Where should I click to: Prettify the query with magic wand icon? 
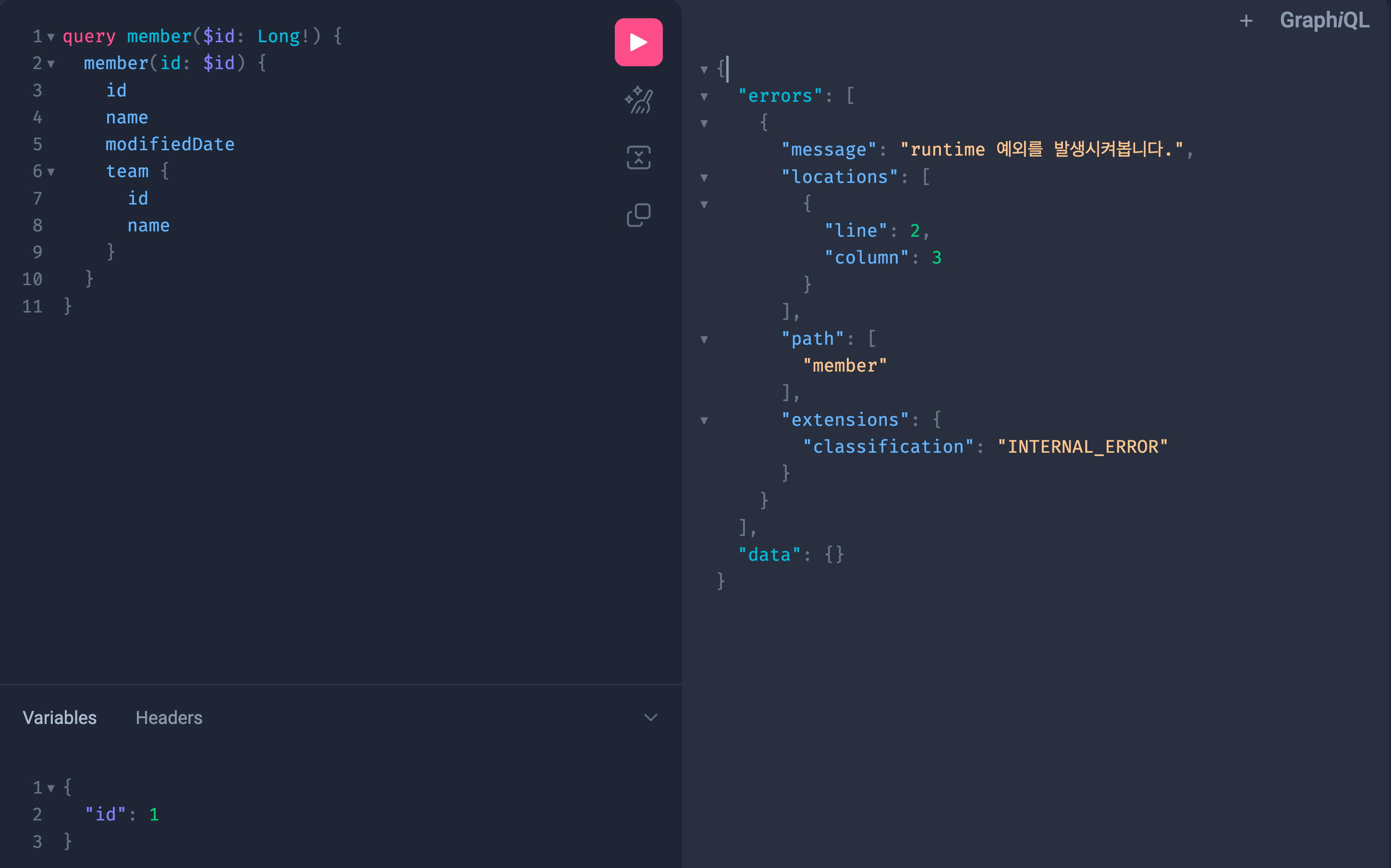tap(638, 100)
